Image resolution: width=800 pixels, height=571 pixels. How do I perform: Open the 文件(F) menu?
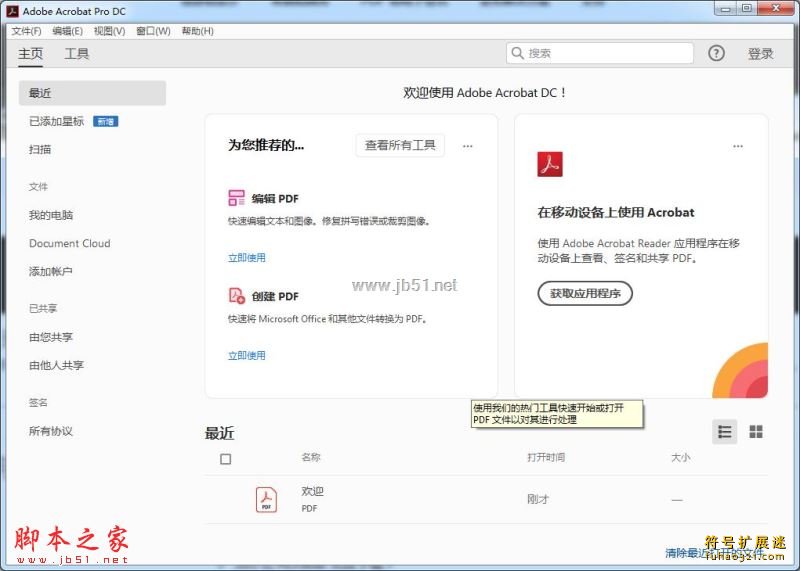pos(27,31)
